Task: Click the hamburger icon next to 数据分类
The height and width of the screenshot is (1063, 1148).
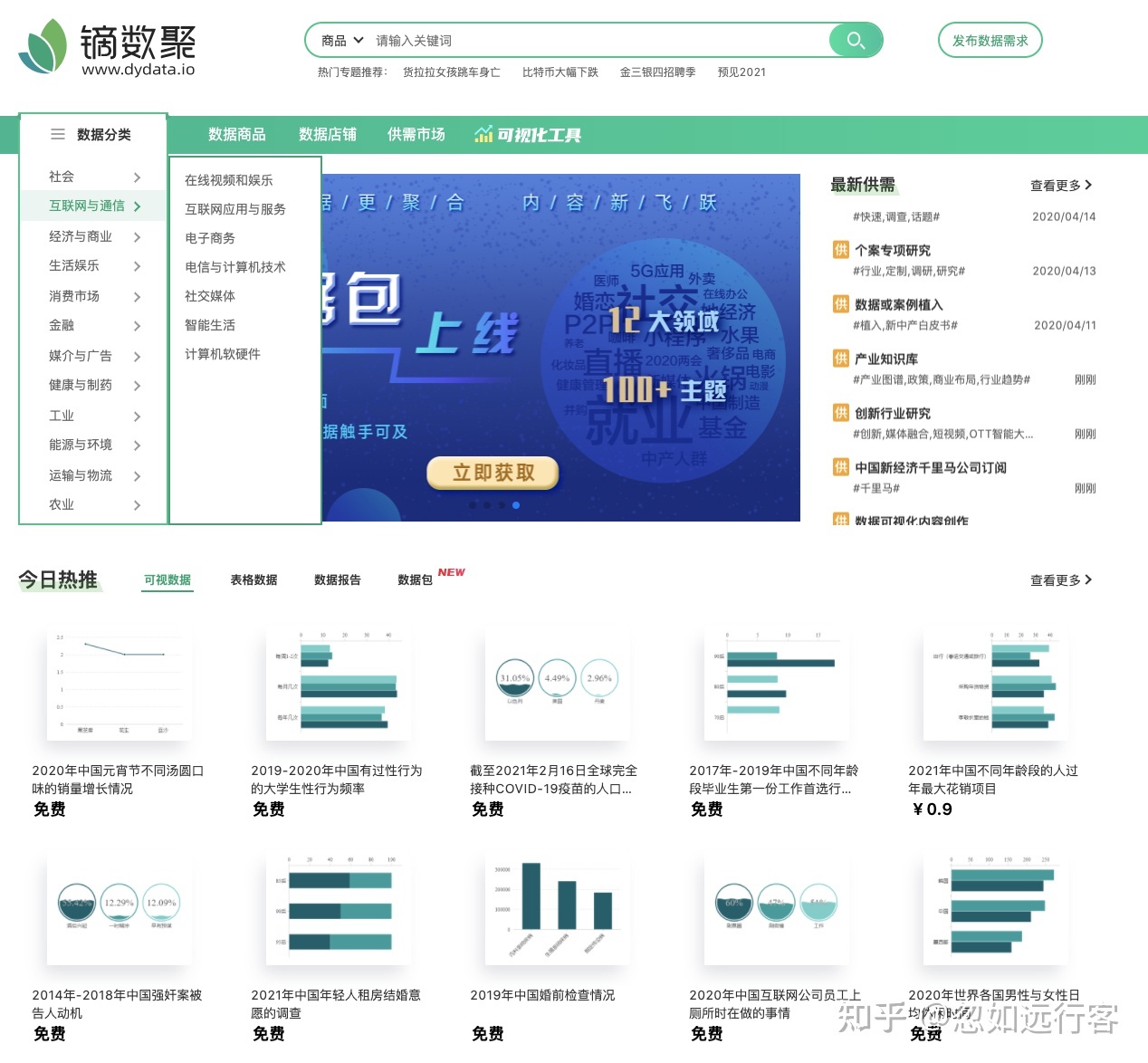Action: pyautogui.click(x=57, y=134)
